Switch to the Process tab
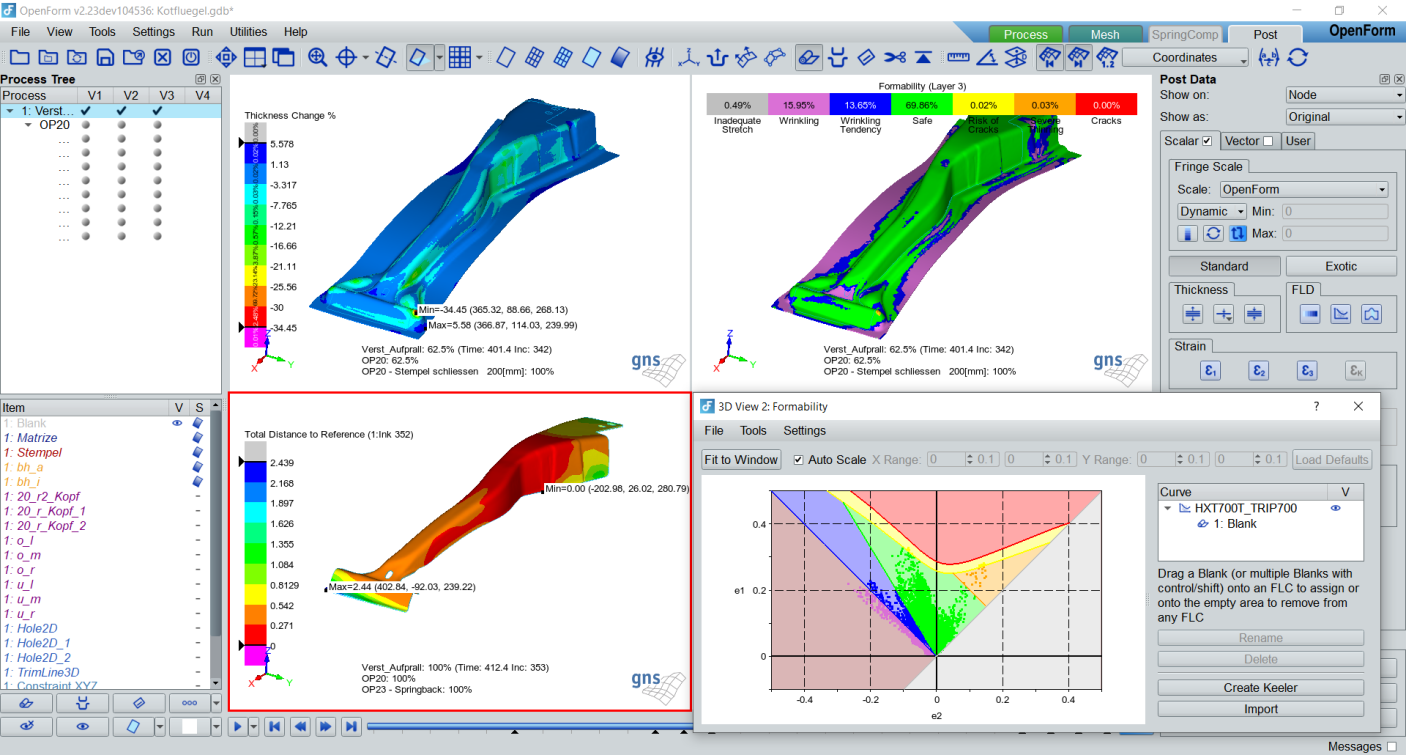 click(1026, 35)
